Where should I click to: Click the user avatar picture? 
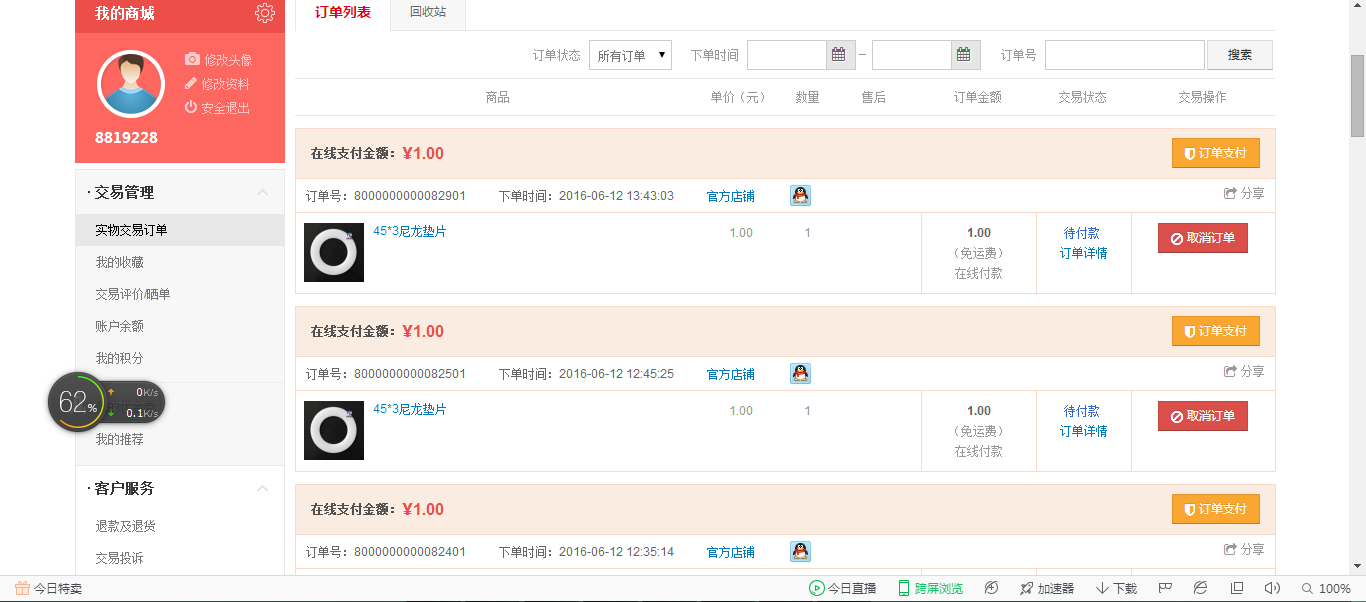131,84
